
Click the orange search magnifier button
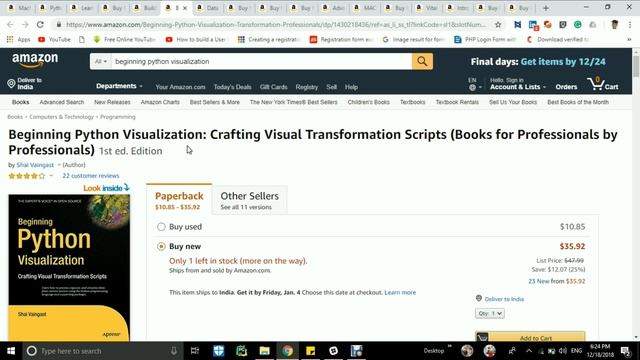coord(422,62)
